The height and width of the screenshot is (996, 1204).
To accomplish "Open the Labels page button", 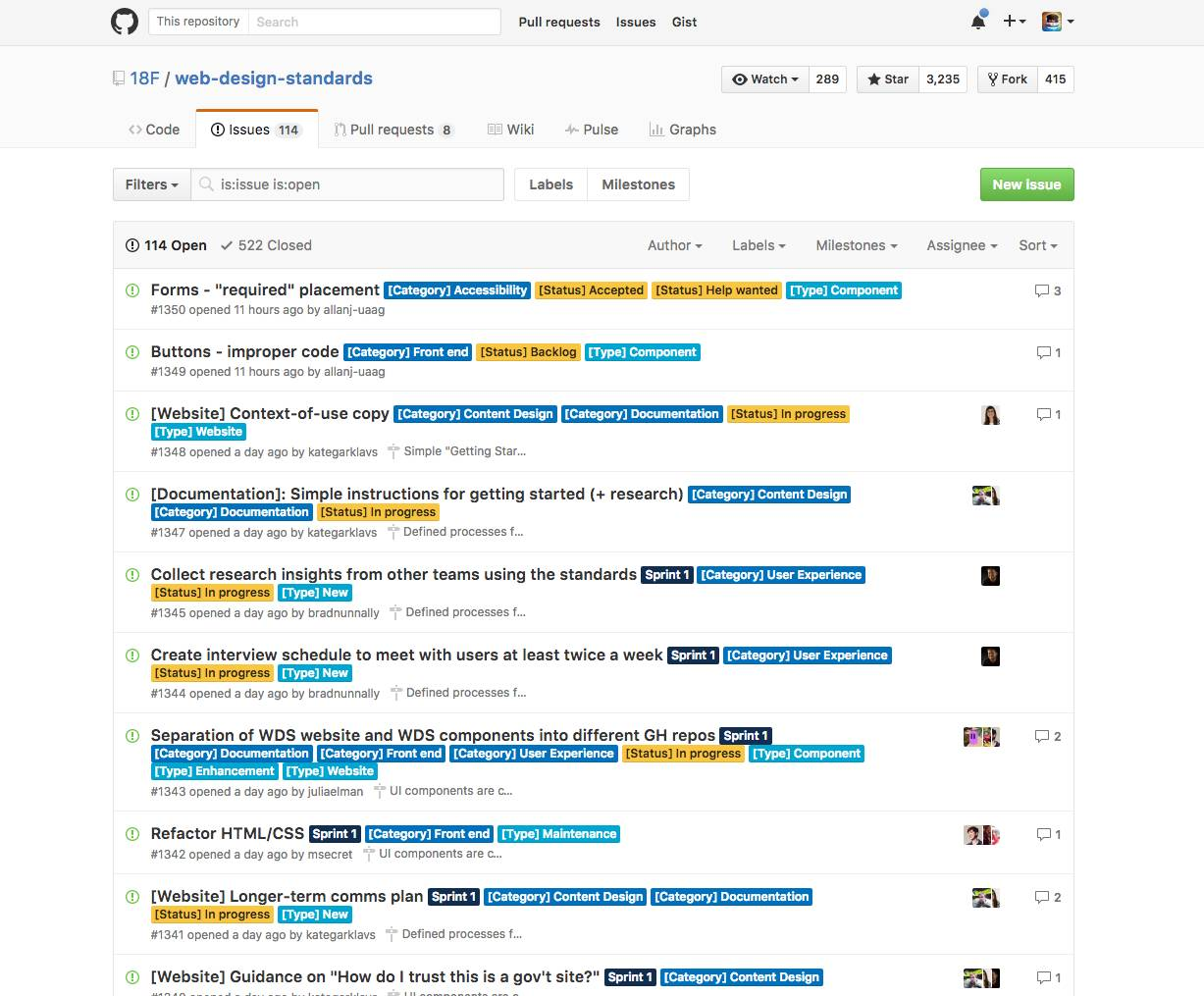I will pos(550,184).
